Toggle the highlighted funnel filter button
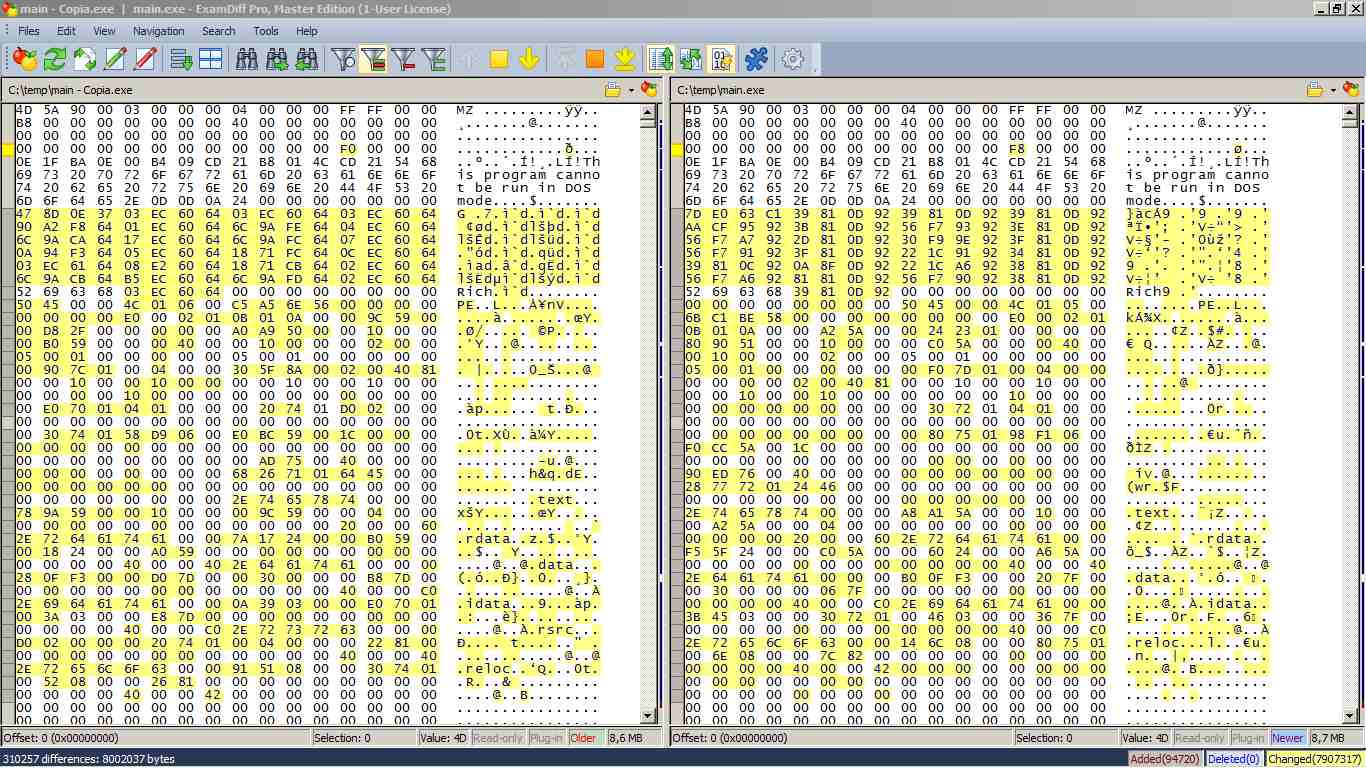Image resolution: width=1366 pixels, height=768 pixels. point(373,59)
